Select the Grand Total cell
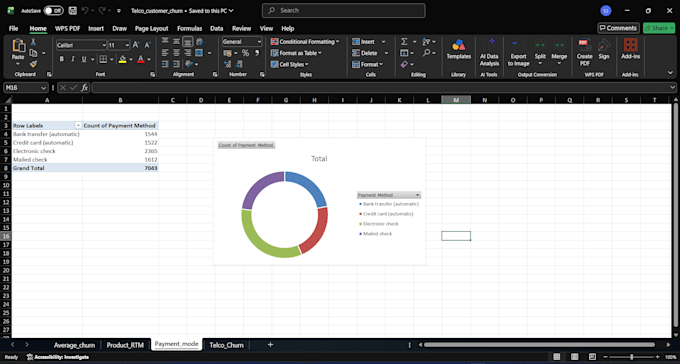Viewport: 680px width, 364px height. [x=47, y=168]
